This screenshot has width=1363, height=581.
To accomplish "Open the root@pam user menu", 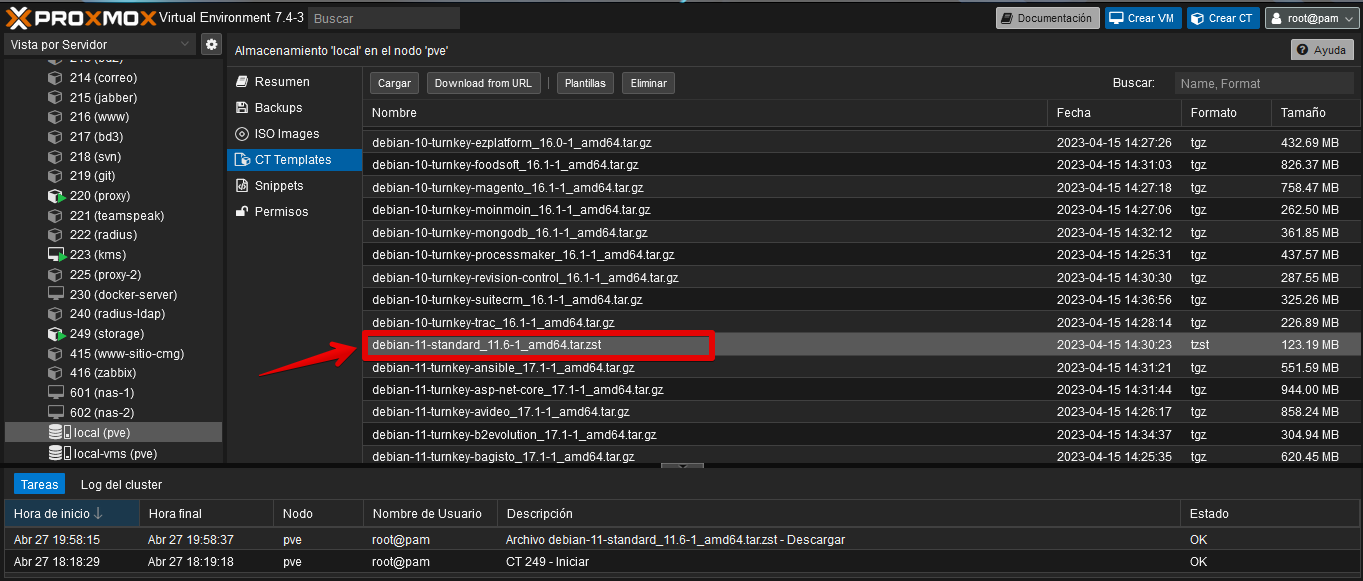I will (x=1311, y=17).
